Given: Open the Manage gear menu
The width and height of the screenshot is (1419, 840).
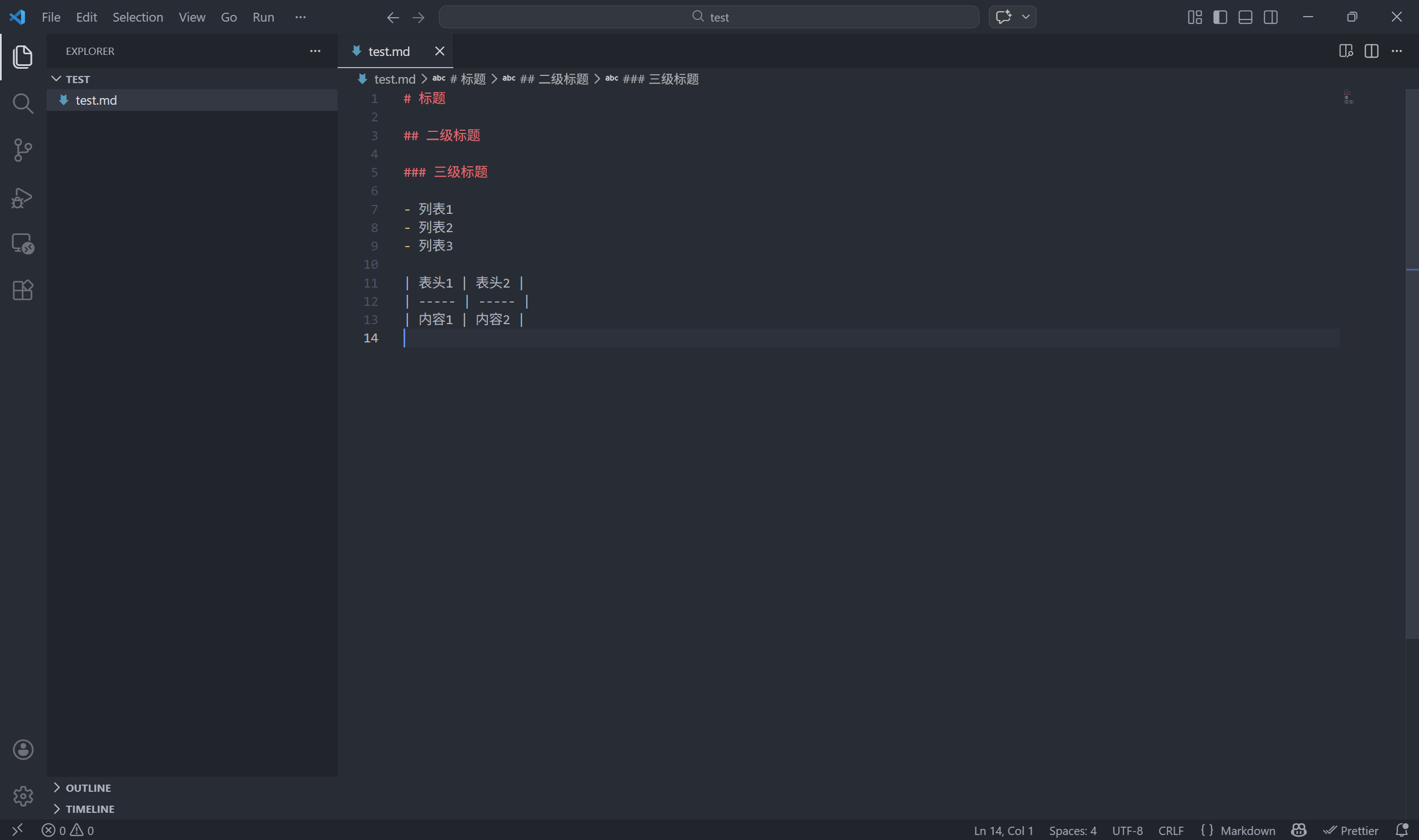Looking at the screenshot, I should 22,796.
